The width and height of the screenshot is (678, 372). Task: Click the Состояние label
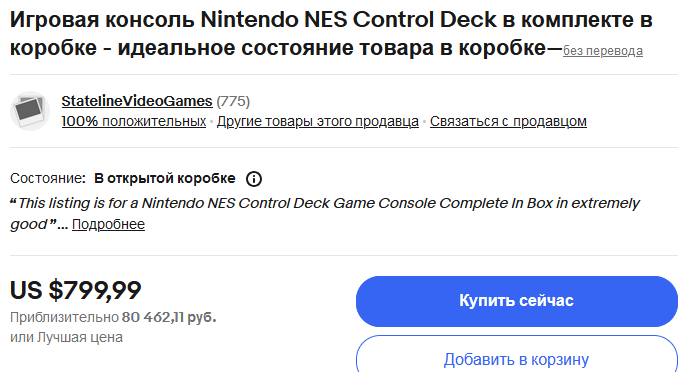[x=48, y=179]
